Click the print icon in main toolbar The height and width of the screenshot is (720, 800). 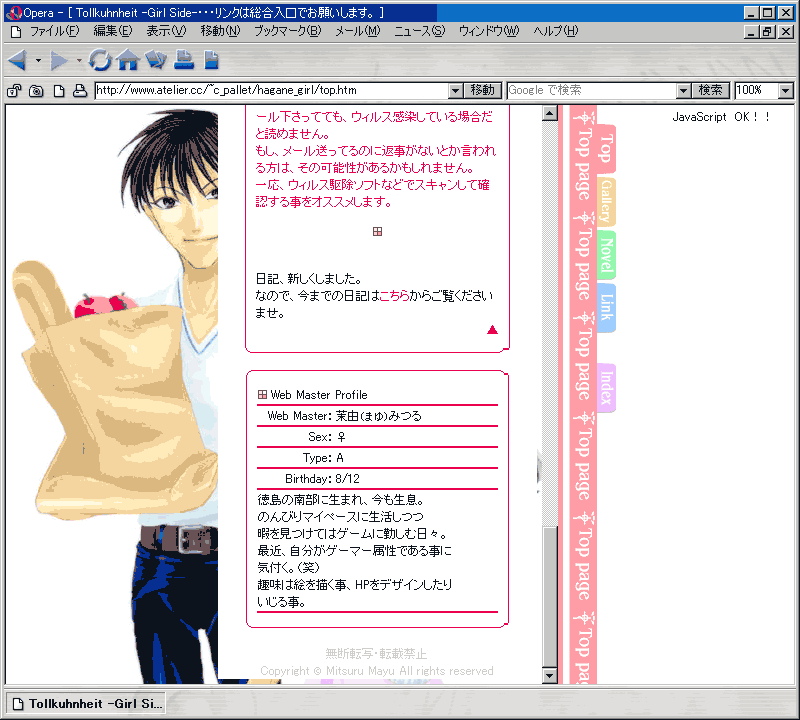click(184, 59)
